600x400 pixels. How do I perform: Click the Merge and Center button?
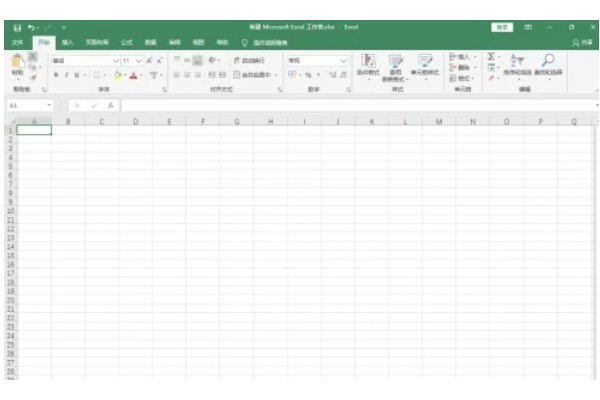point(252,75)
